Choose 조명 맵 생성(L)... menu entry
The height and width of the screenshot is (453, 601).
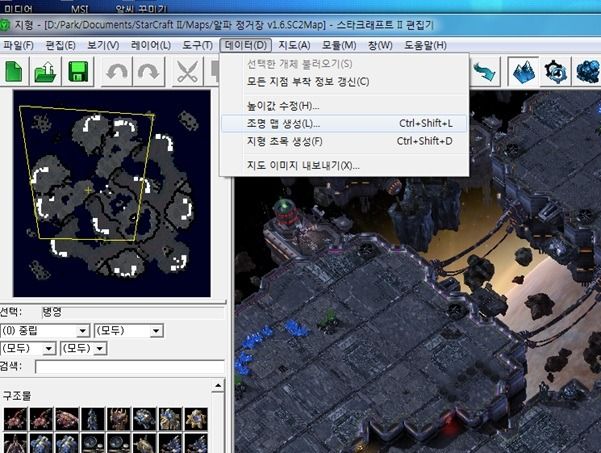pos(344,123)
